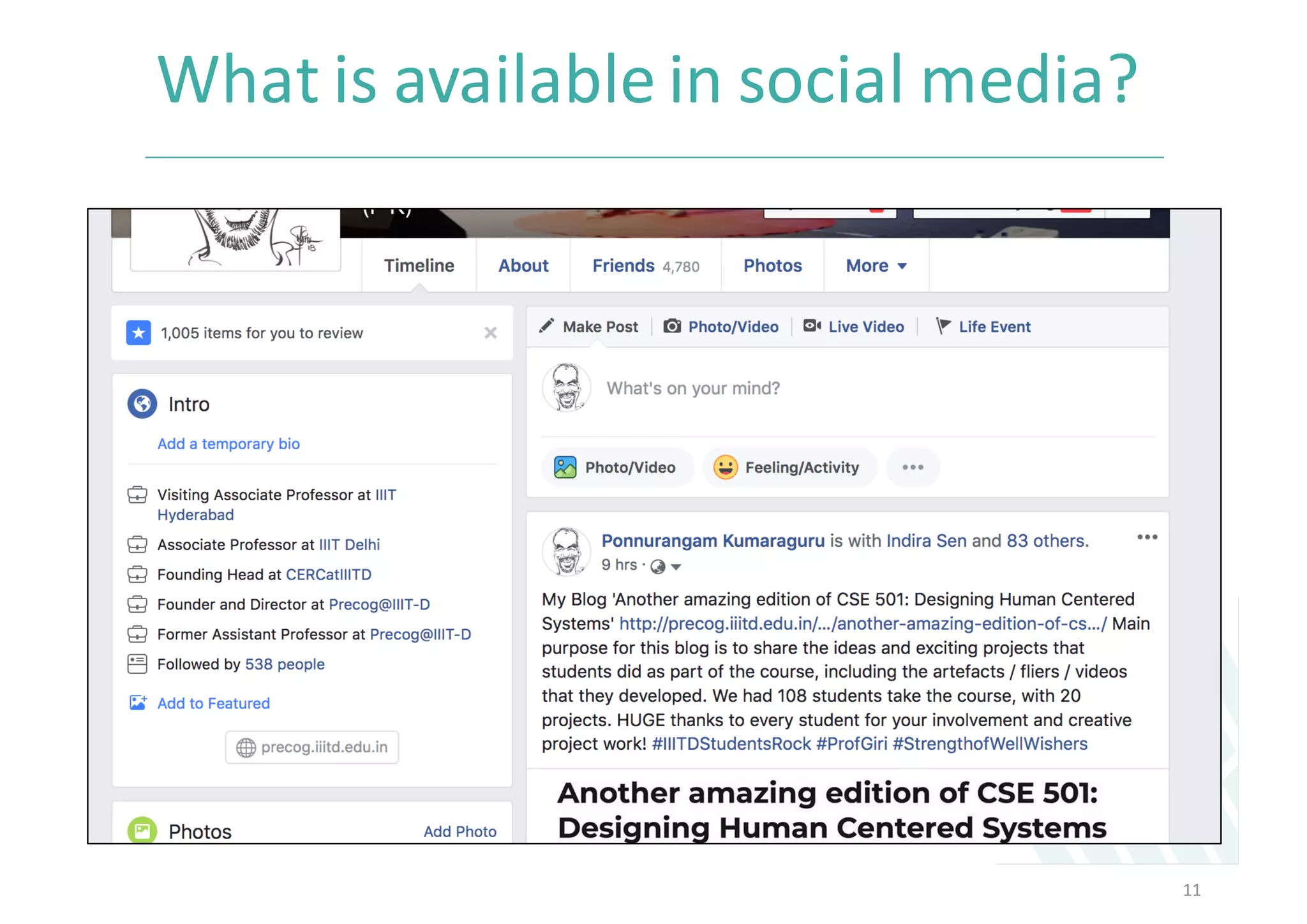Viewport: 1307px width, 924px height.
Task: Click briefcase icon beside Founding Head
Action: [x=137, y=574]
